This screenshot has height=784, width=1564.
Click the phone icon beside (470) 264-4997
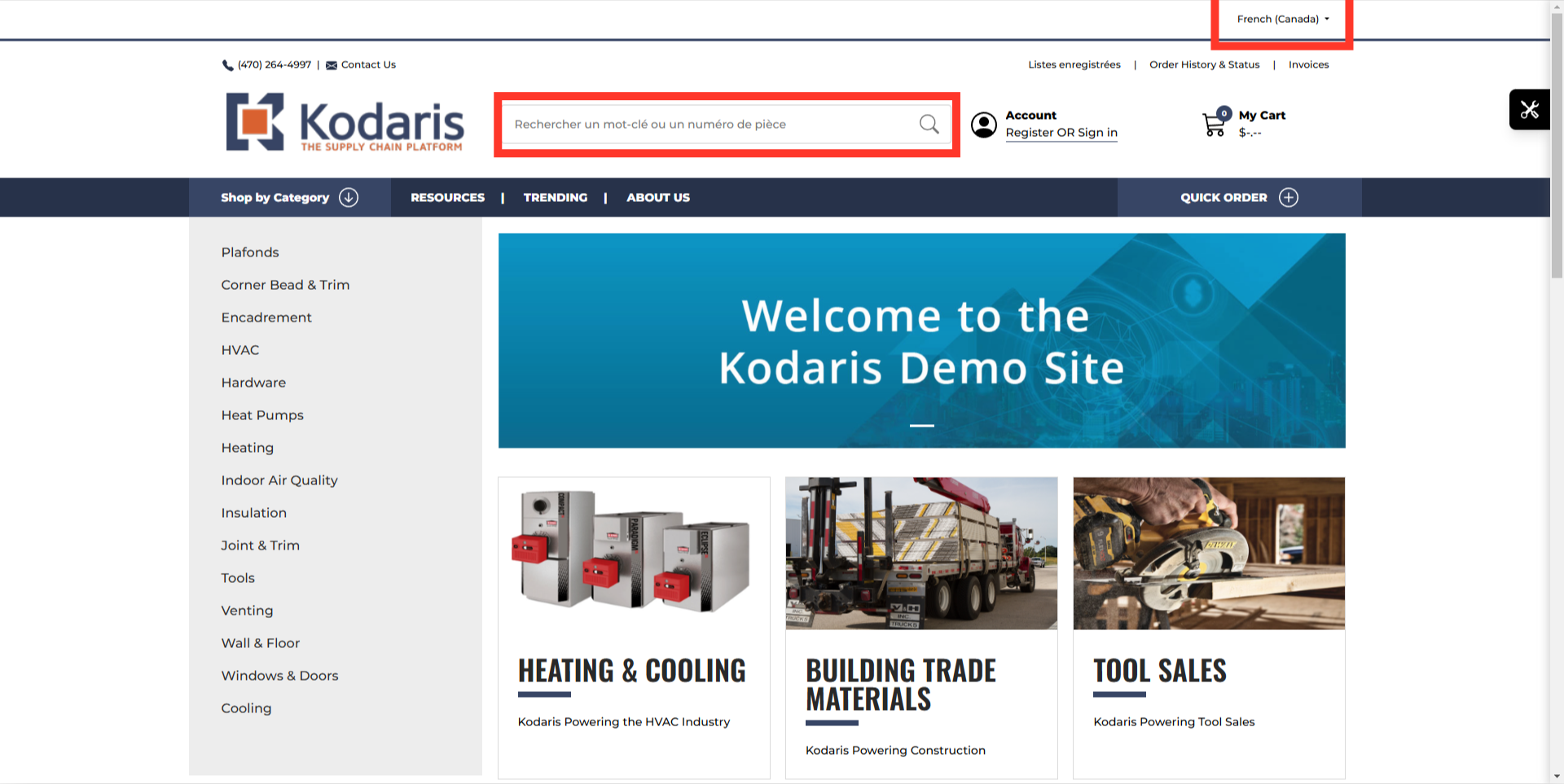coord(227,65)
